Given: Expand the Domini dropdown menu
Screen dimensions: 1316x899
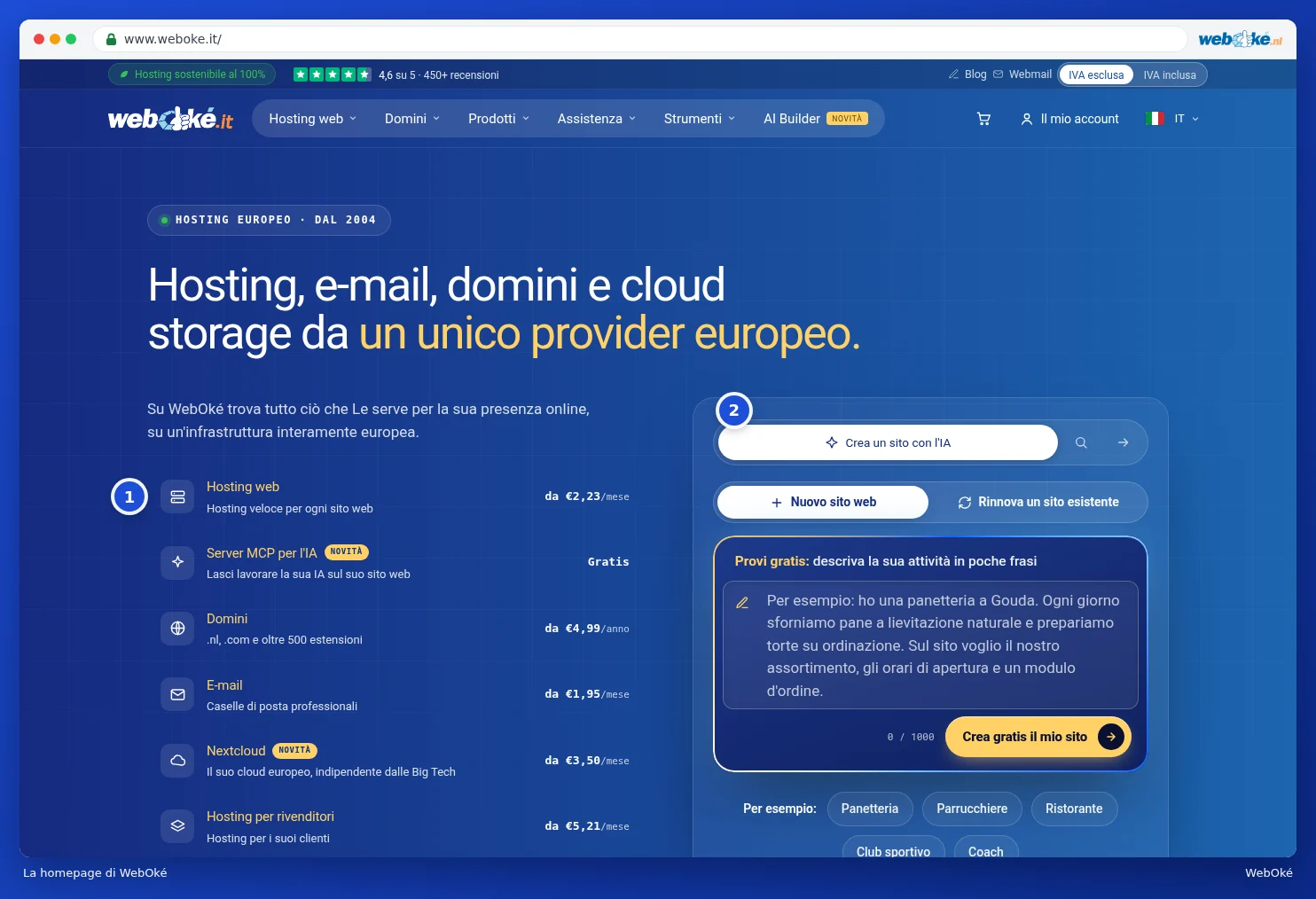Looking at the screenshot, I should 412,119.
